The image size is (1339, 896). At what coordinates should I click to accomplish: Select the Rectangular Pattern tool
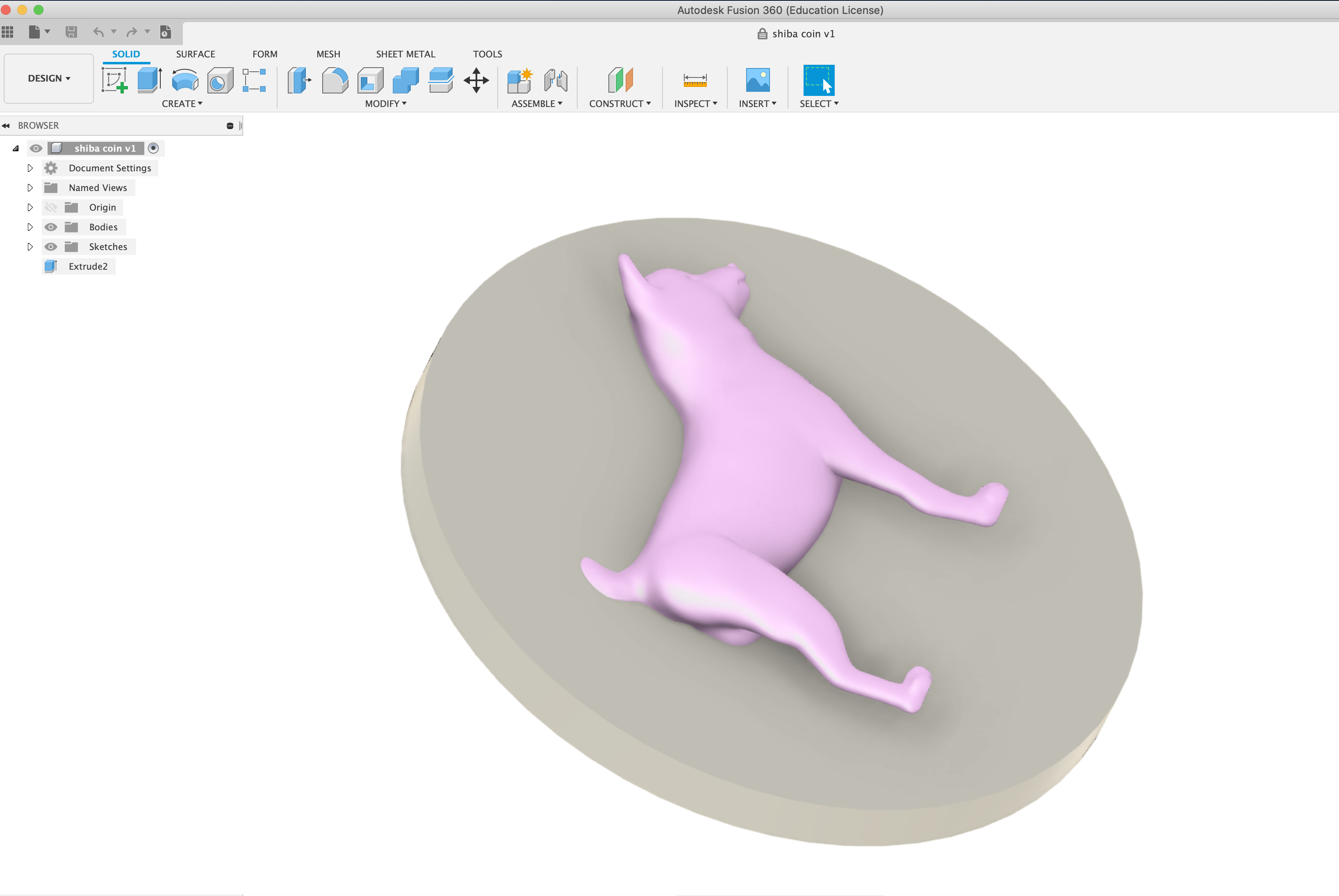pos(254,80)
